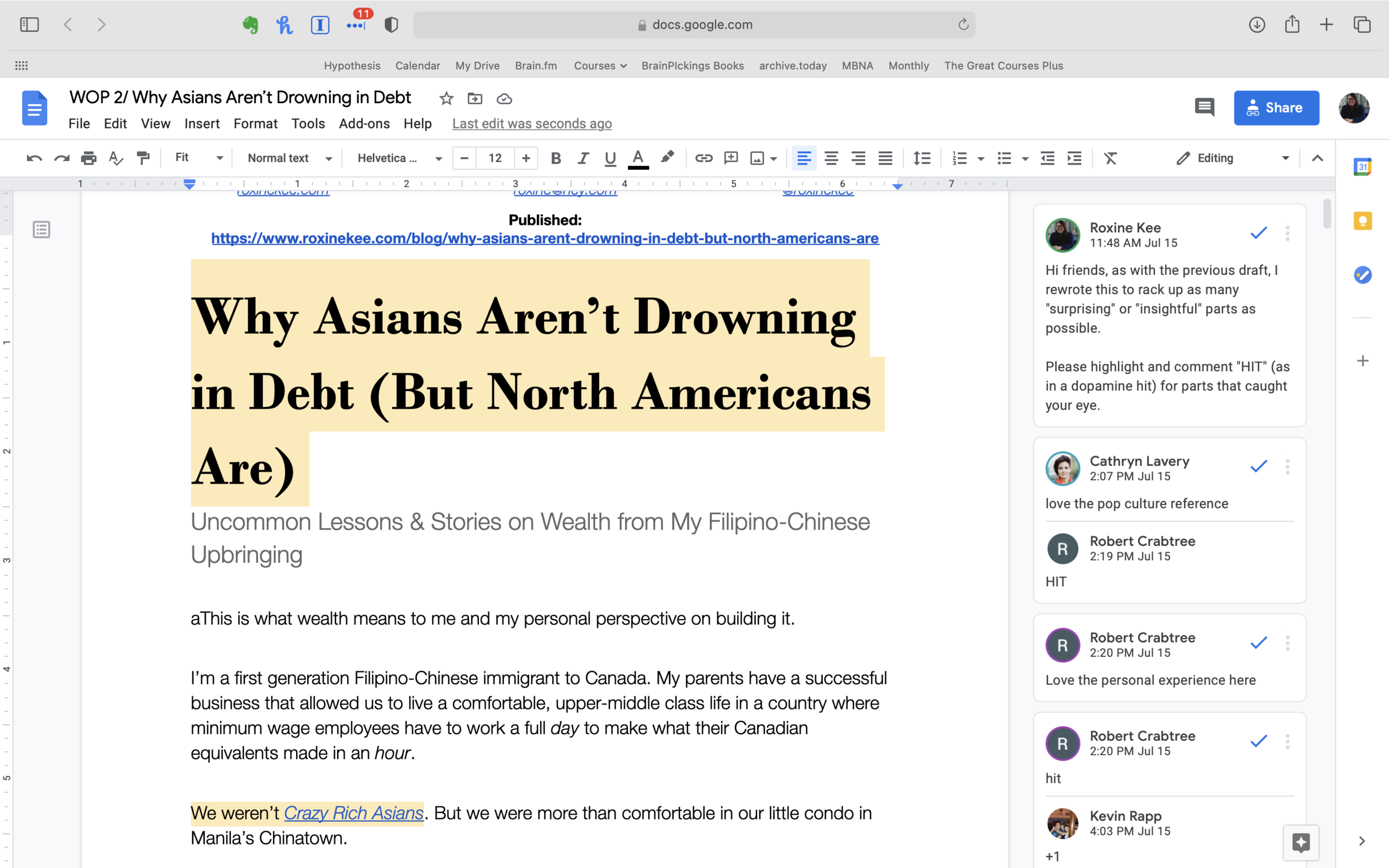Viewport: 1389px width, 868px height.
Task: Open the published roxinekee.com blog link
Action: pyautogui.click(x=544, y=238)
